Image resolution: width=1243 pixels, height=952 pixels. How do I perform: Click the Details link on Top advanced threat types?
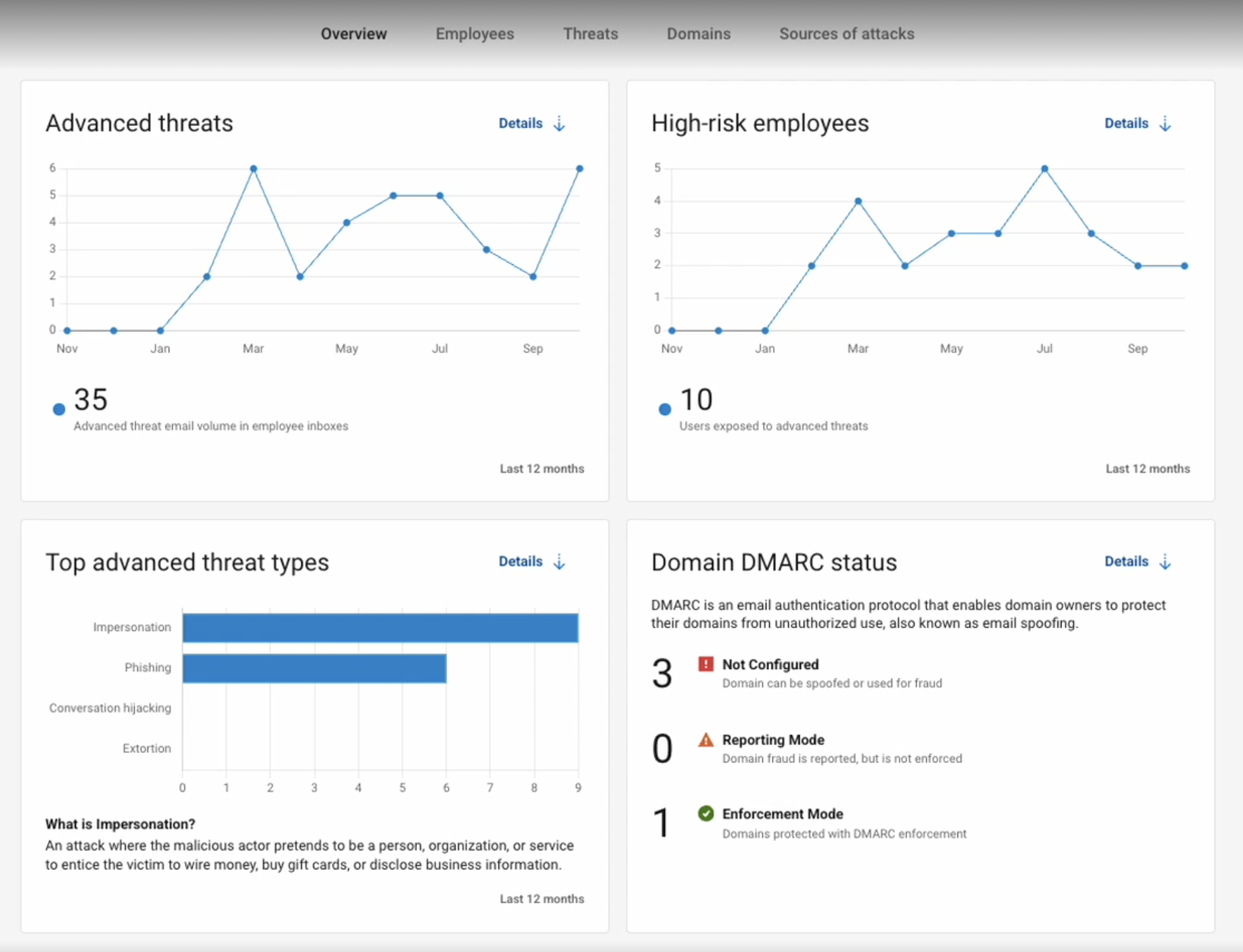(521, 561)
